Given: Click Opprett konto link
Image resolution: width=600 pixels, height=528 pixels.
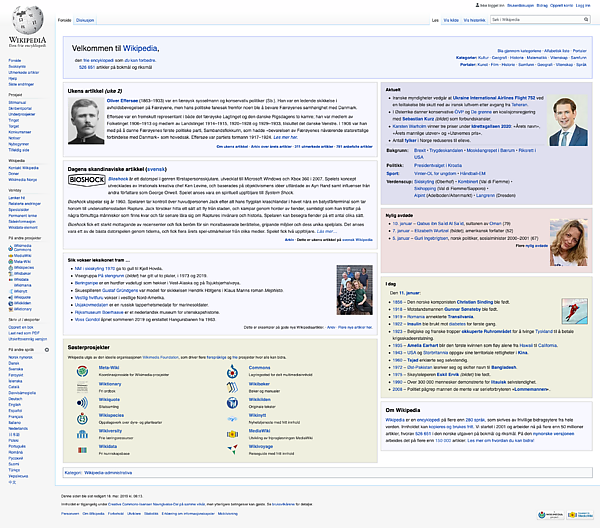Looking at the screenshot, I should coord(561,5).
